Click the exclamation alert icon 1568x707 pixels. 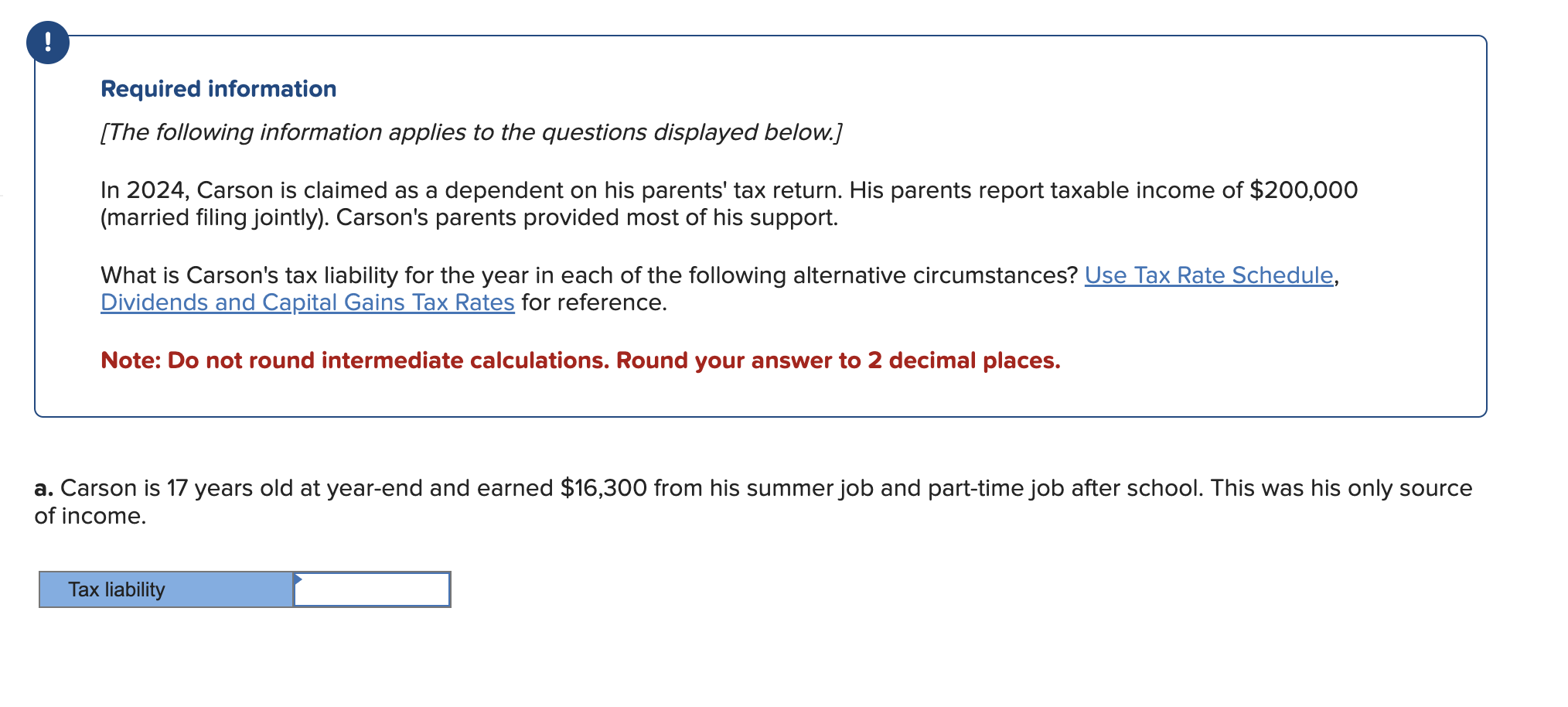48,43
